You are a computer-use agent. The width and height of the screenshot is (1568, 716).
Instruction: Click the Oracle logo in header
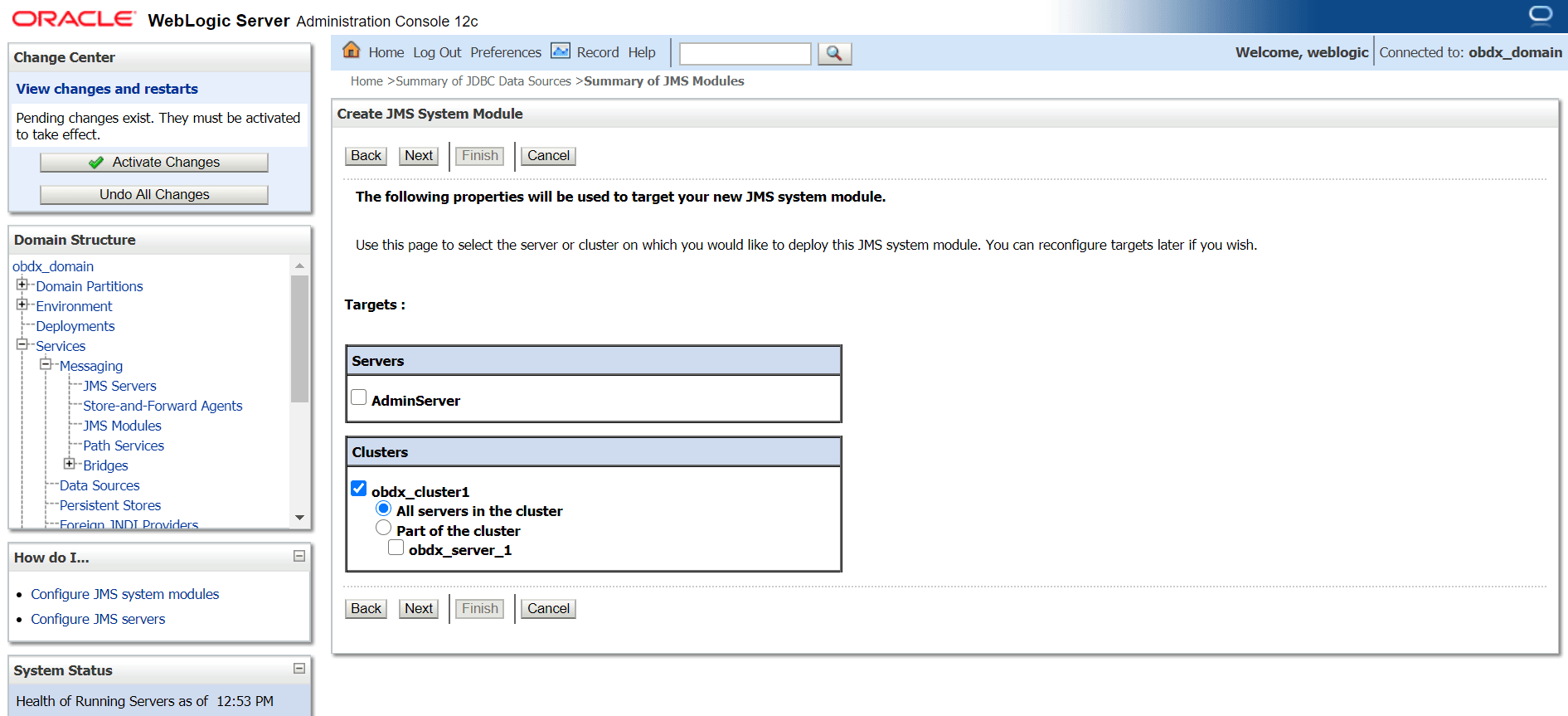73,19
